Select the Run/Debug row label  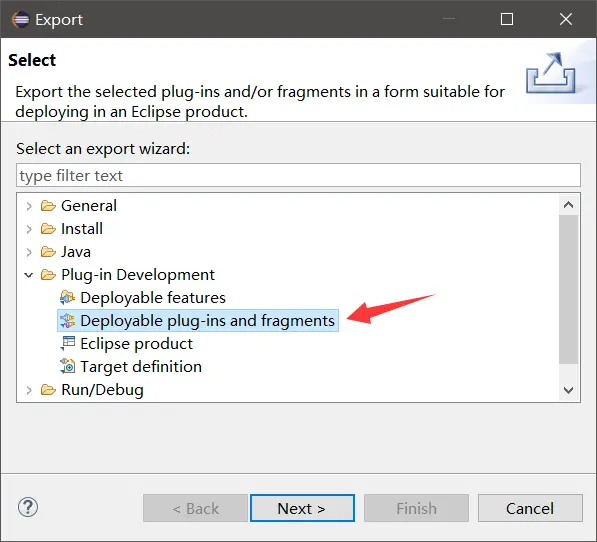[x=102, y=390]
